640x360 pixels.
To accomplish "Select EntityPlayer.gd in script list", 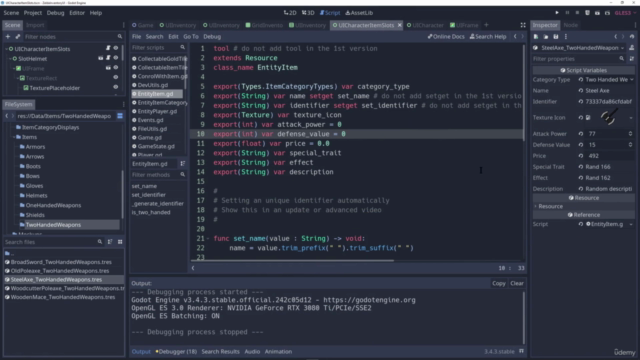I will coord(157,111).
